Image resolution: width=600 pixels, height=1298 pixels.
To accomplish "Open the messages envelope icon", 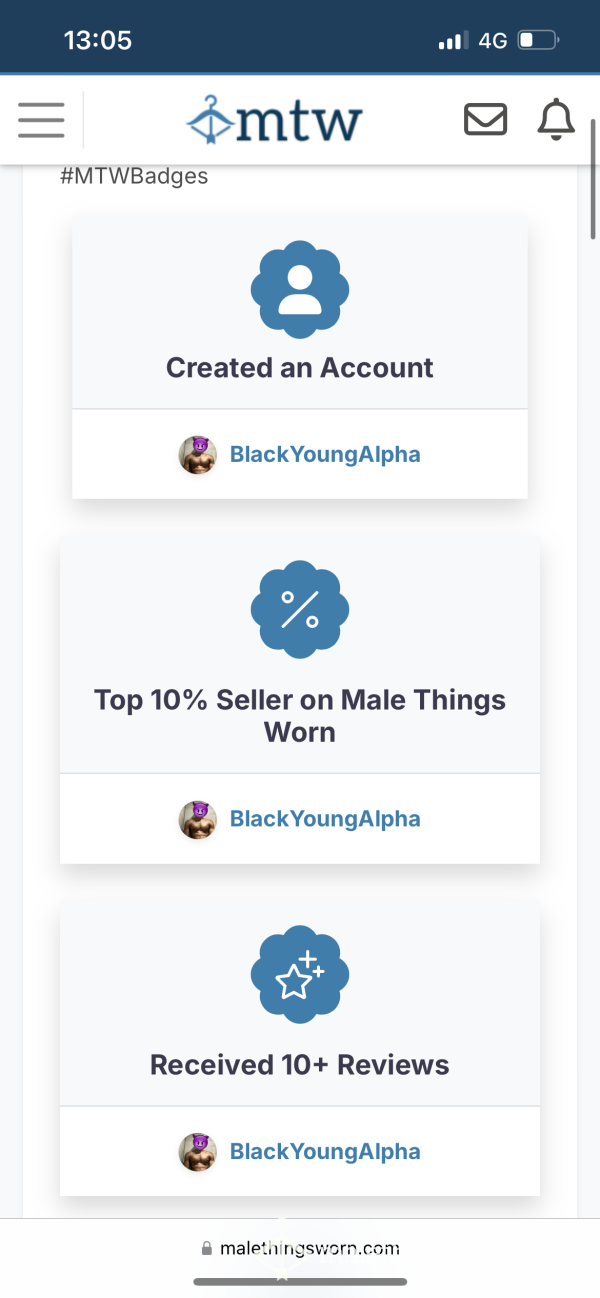I will (x=486, y=120).
